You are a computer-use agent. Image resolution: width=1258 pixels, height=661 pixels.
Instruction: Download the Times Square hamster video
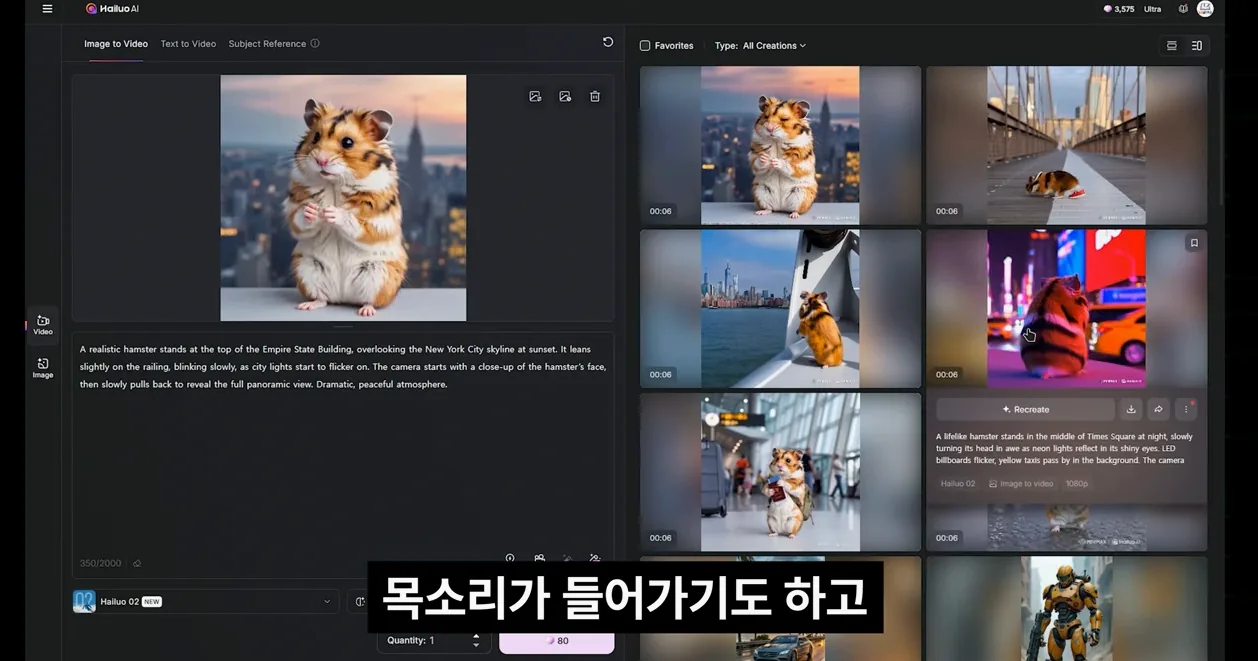coord(1131,409)
